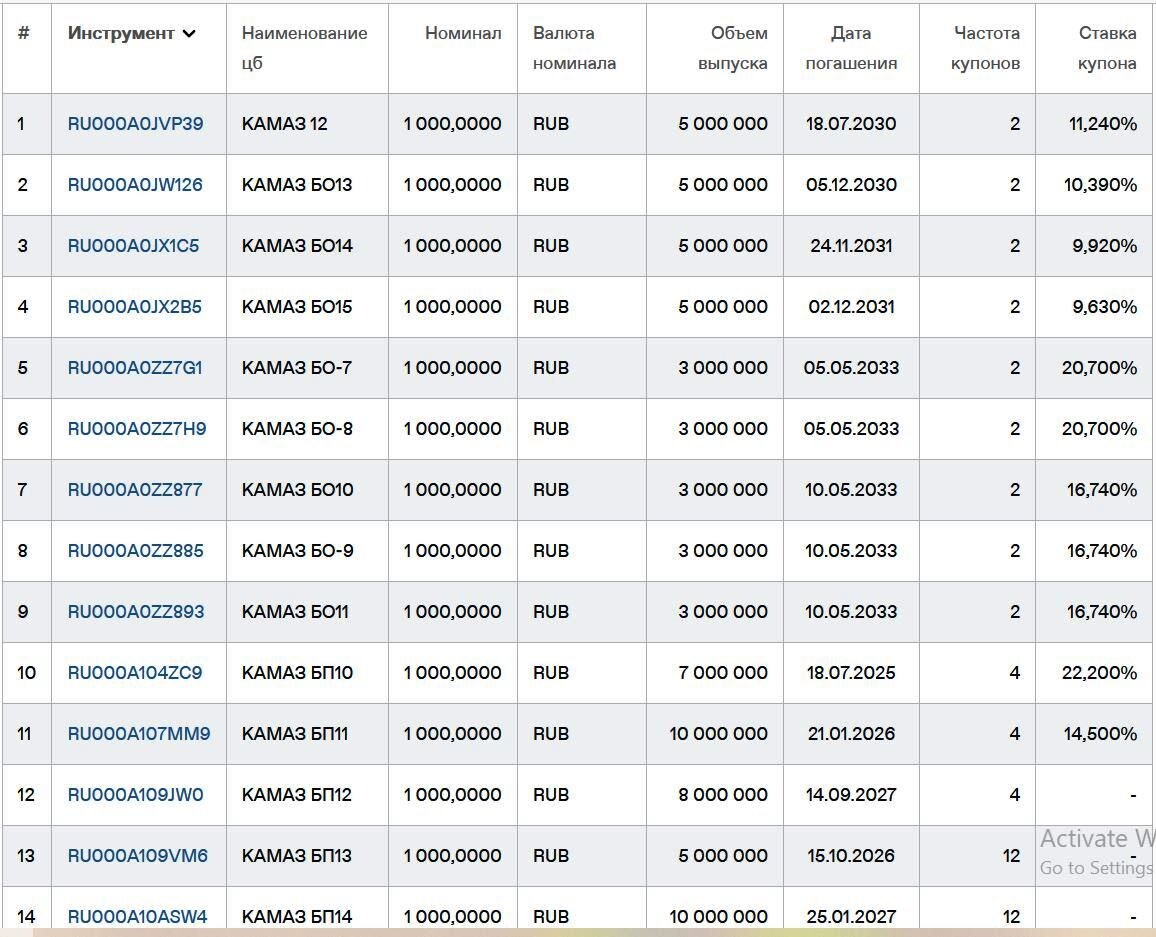
Task: Click the Дата погашения column header
Action: coord(851,48)
